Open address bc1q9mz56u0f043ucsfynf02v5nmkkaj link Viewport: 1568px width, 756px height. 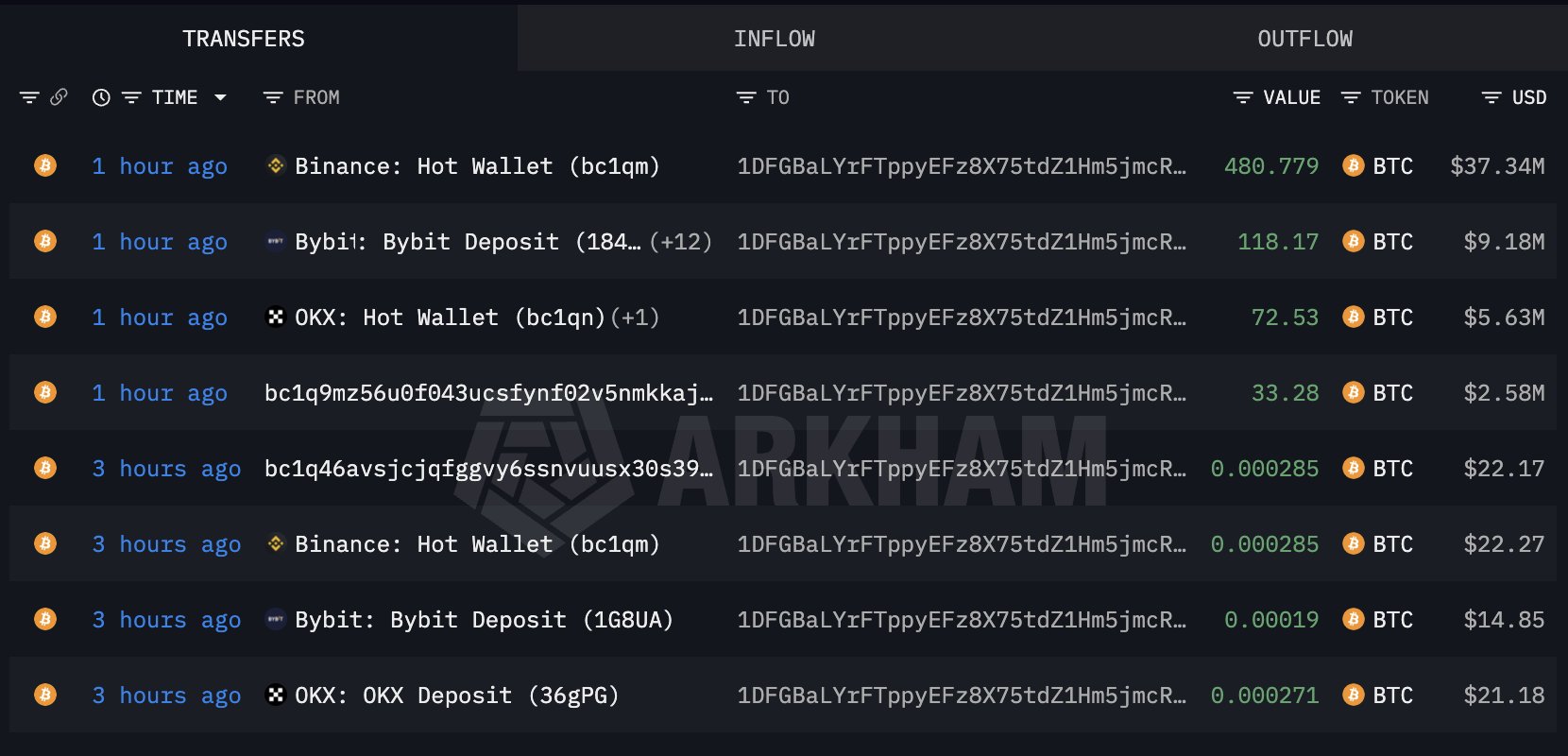tap(488, 392)
